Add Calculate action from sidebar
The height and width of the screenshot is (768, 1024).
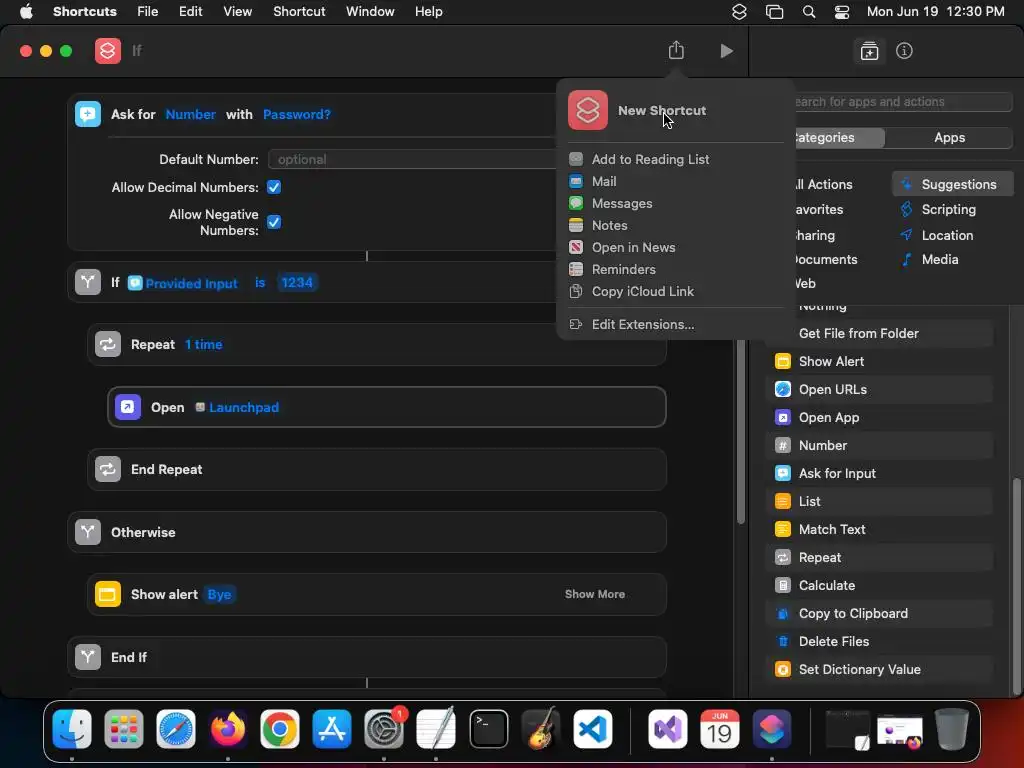[879, 586]
